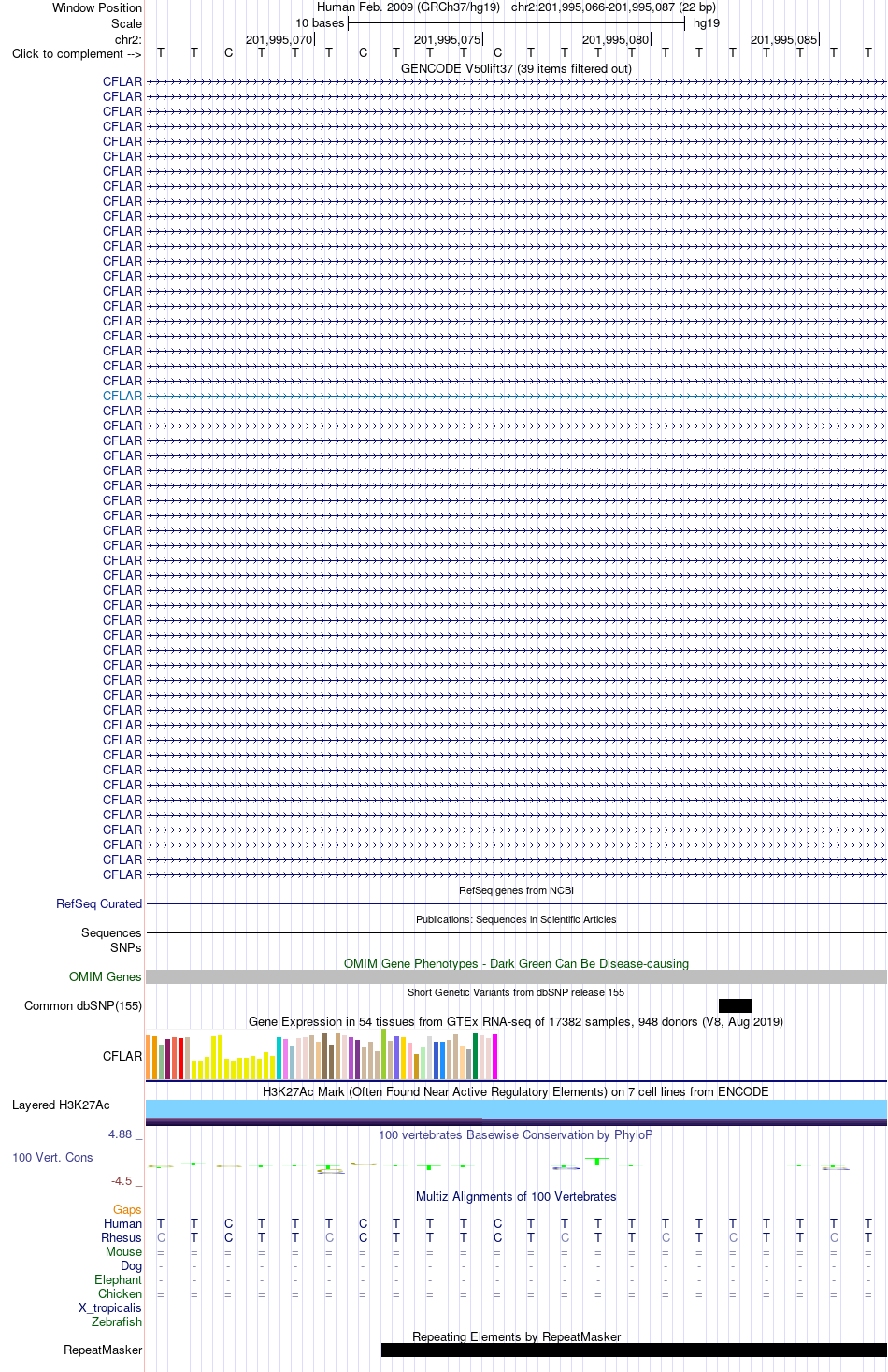Open the Short Genetic Variants dbSNP 155 title

[516, 992]
